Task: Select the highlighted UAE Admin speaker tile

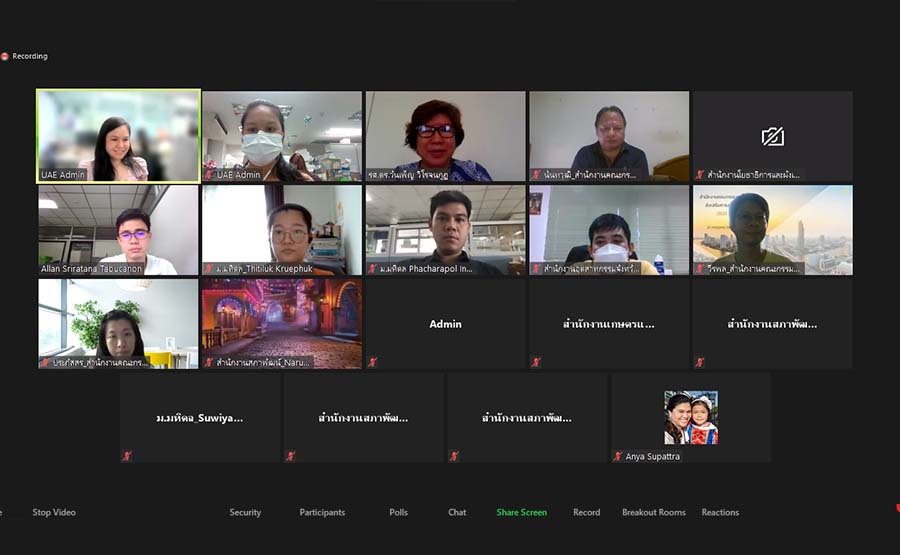Action: [118, 136]
